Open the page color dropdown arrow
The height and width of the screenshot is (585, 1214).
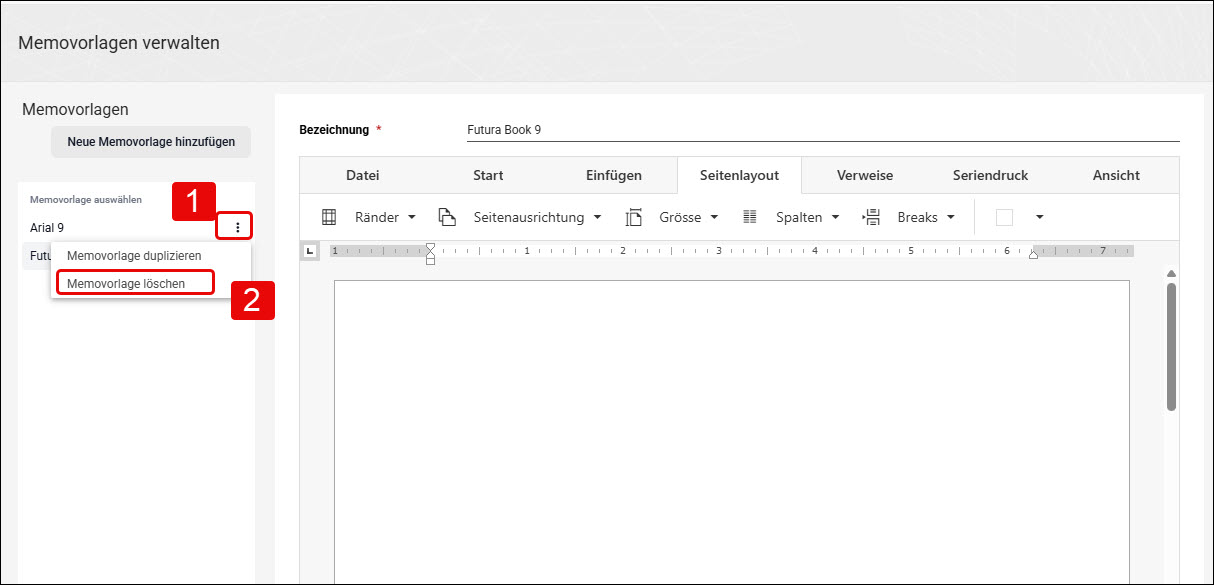click(1039, 217)
